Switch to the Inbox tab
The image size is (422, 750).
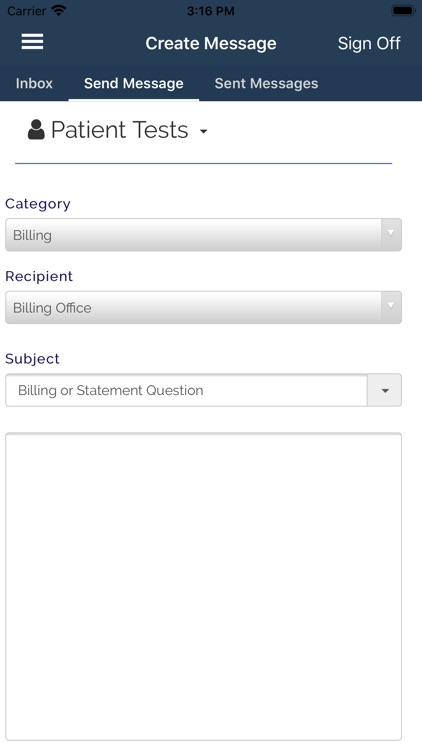point(34,83)
